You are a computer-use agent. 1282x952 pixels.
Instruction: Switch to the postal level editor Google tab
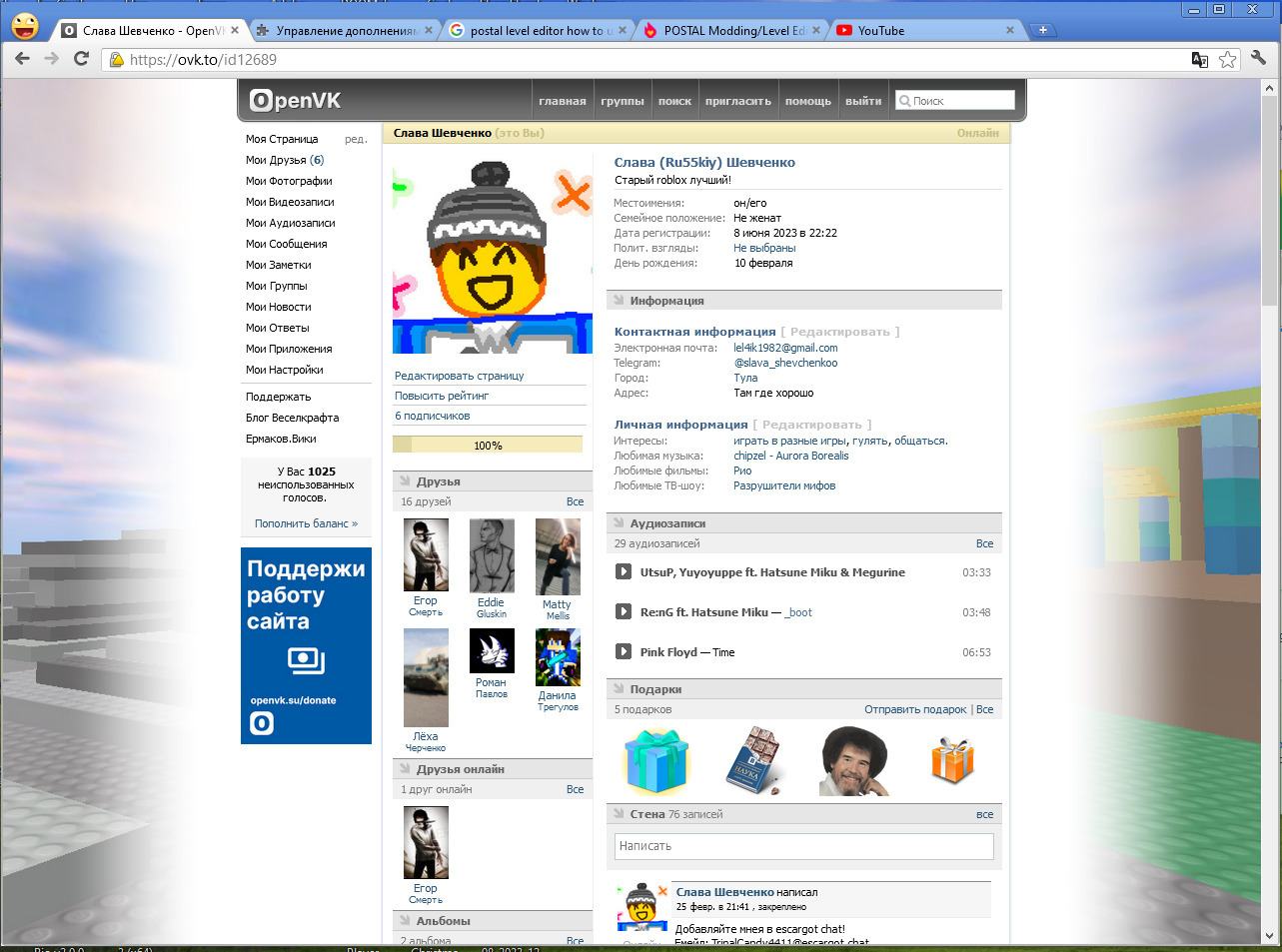click(539, 30)
